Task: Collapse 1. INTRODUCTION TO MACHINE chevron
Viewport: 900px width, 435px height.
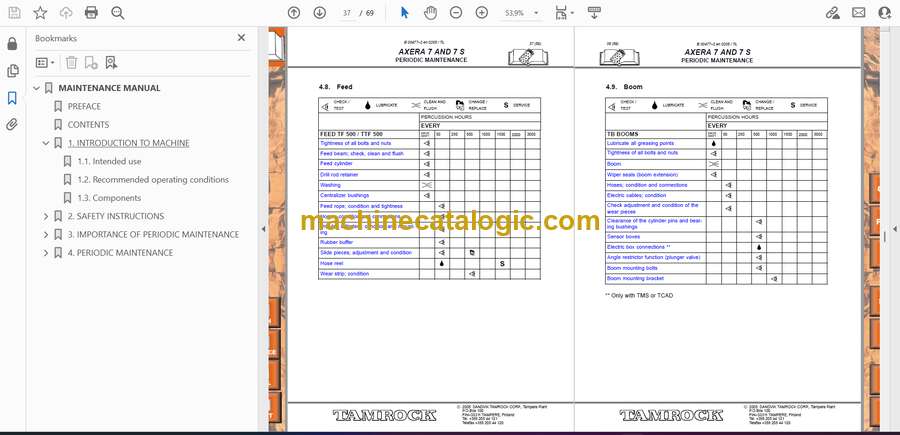Action: (46, 143)
